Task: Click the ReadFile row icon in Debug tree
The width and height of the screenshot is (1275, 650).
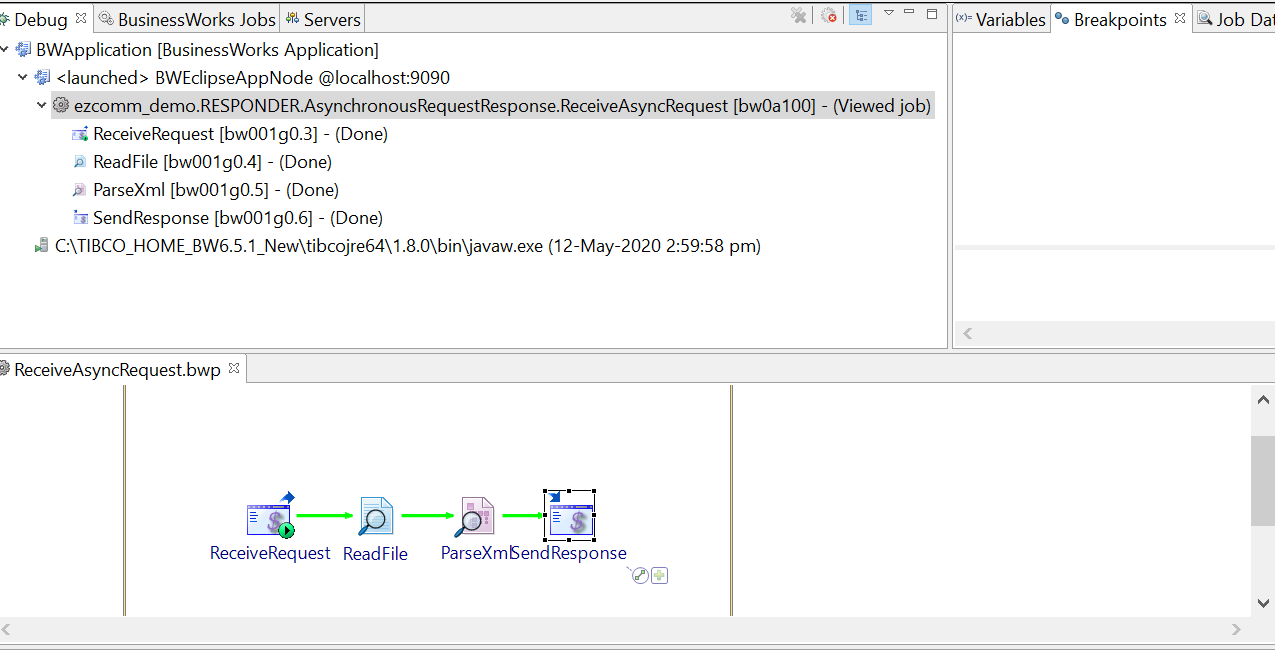Action: coord(80,161)
